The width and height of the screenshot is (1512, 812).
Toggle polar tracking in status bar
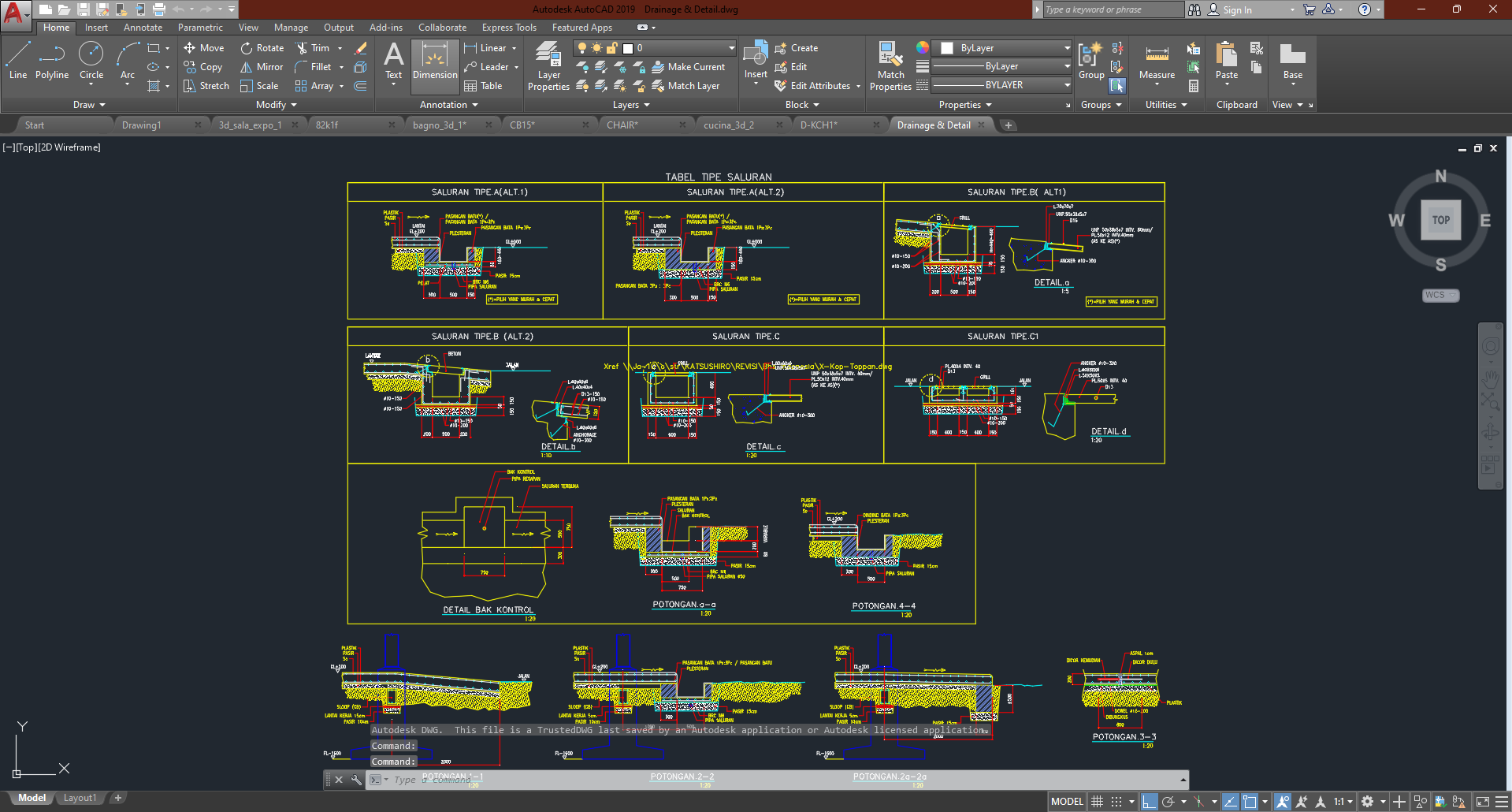pyautogui.click(x=1168, y=802)
